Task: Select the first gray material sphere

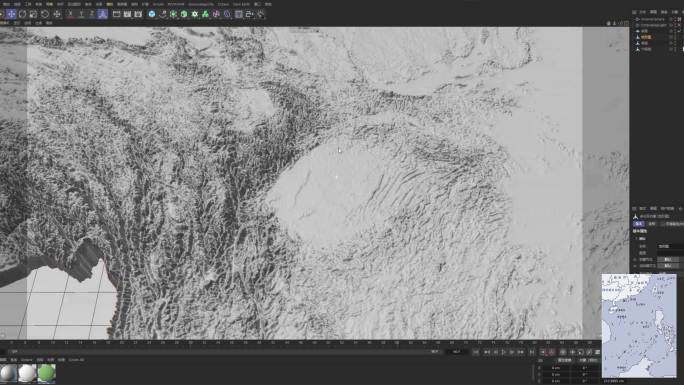Action: [8, 373]
